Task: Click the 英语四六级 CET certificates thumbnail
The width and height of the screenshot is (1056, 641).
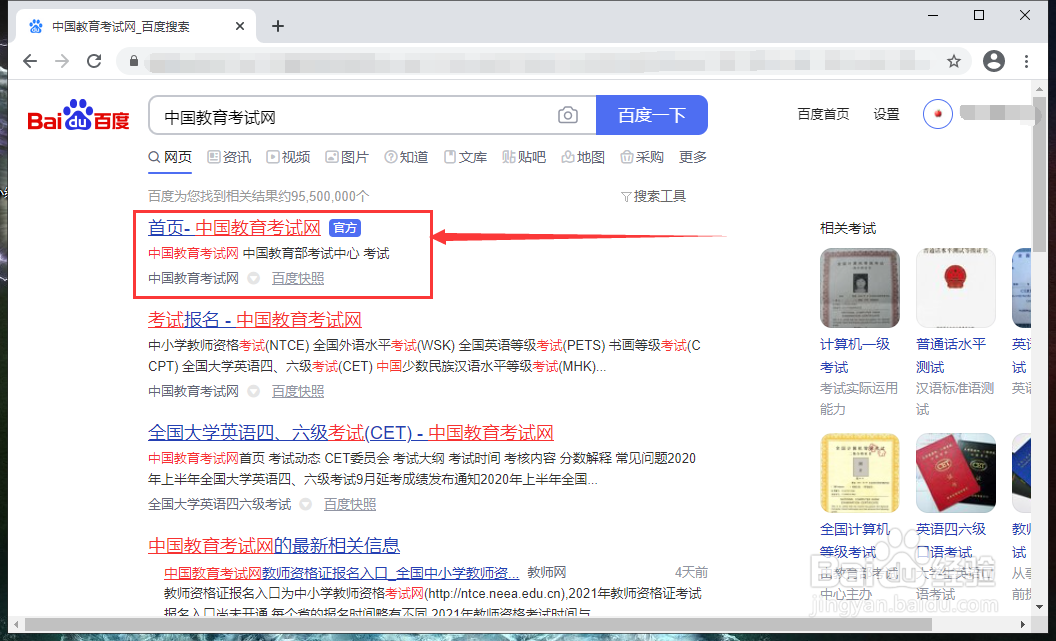Action: [956, 473]
